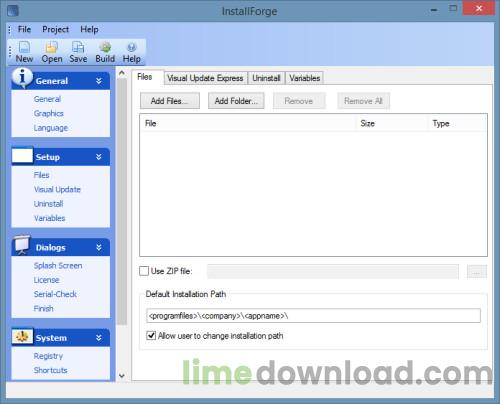Enable the Use ZIP file checkbox
Screen dimensions: 500x404
click(144, 271)
